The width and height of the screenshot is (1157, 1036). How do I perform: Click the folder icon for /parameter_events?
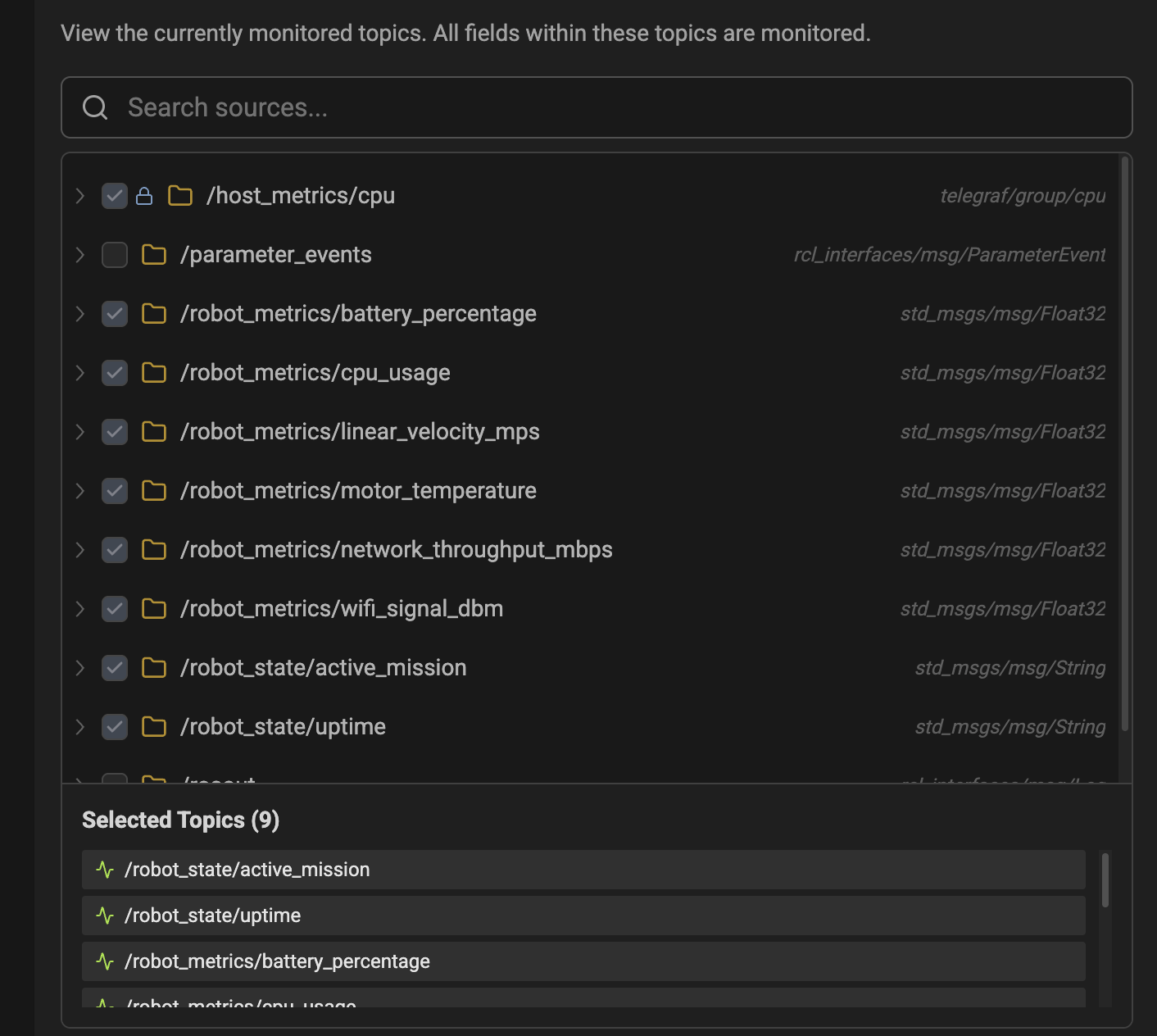click(x=154, y=254)
